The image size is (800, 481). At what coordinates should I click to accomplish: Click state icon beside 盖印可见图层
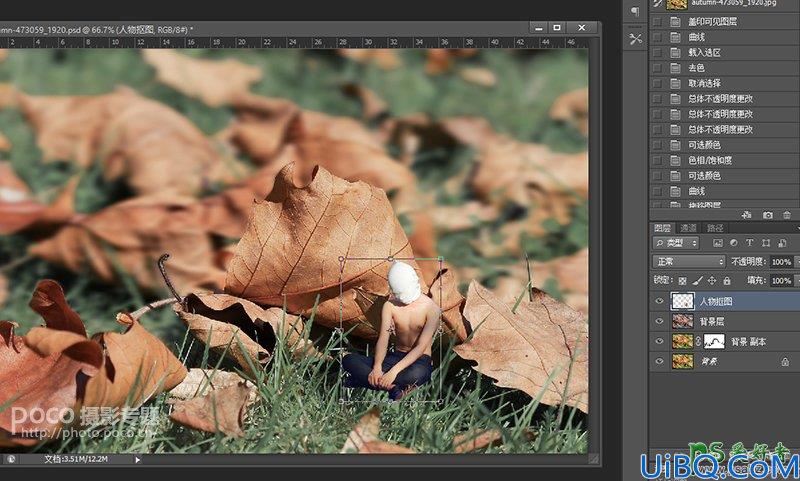(676, 22)
